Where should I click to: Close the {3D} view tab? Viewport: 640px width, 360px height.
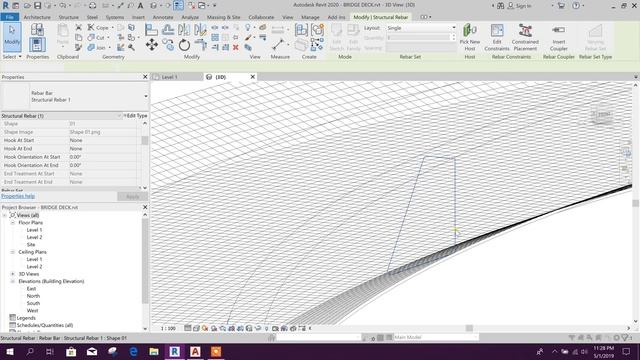[253, 77]
